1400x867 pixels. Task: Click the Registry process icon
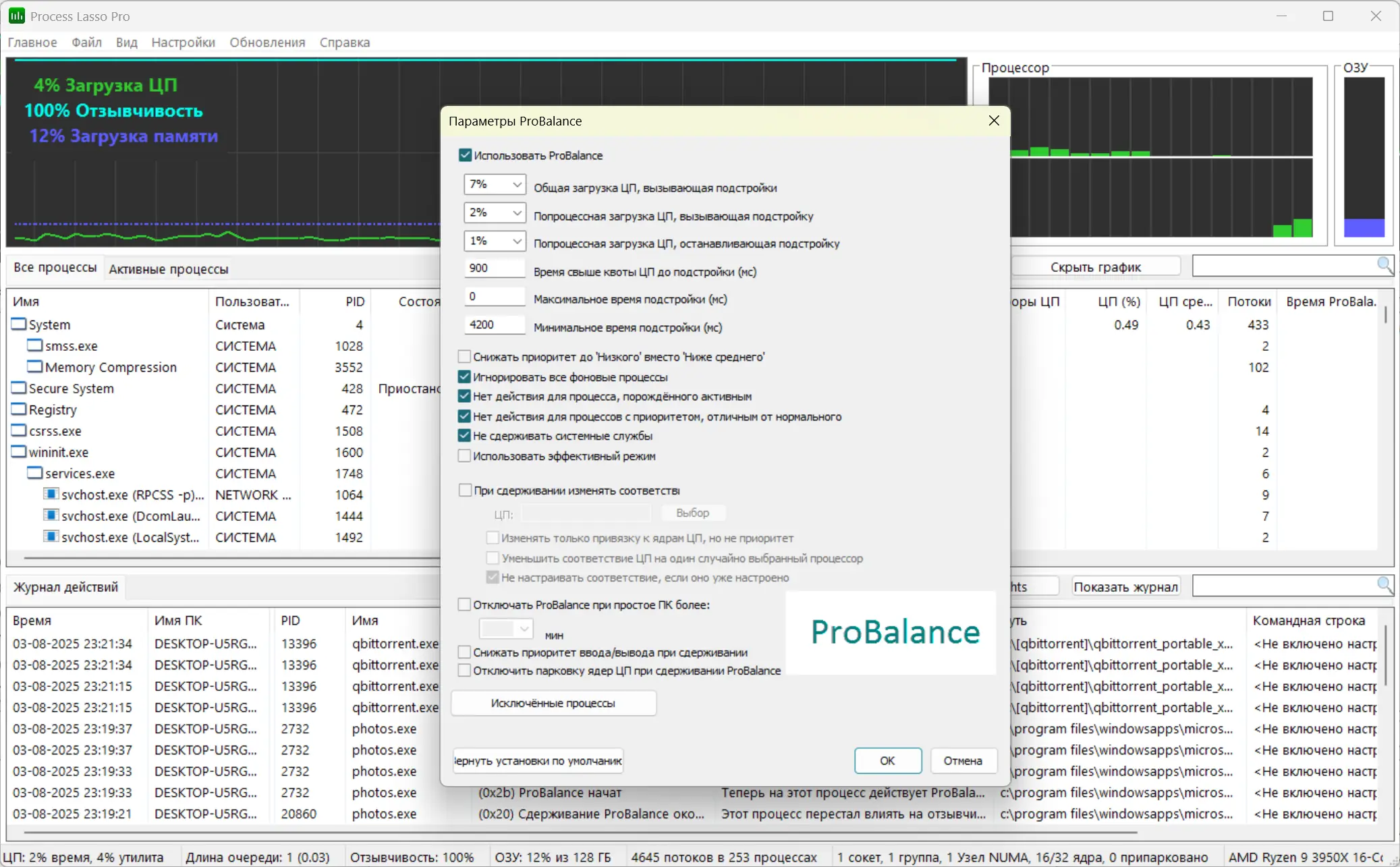click(x=19, y=410)
